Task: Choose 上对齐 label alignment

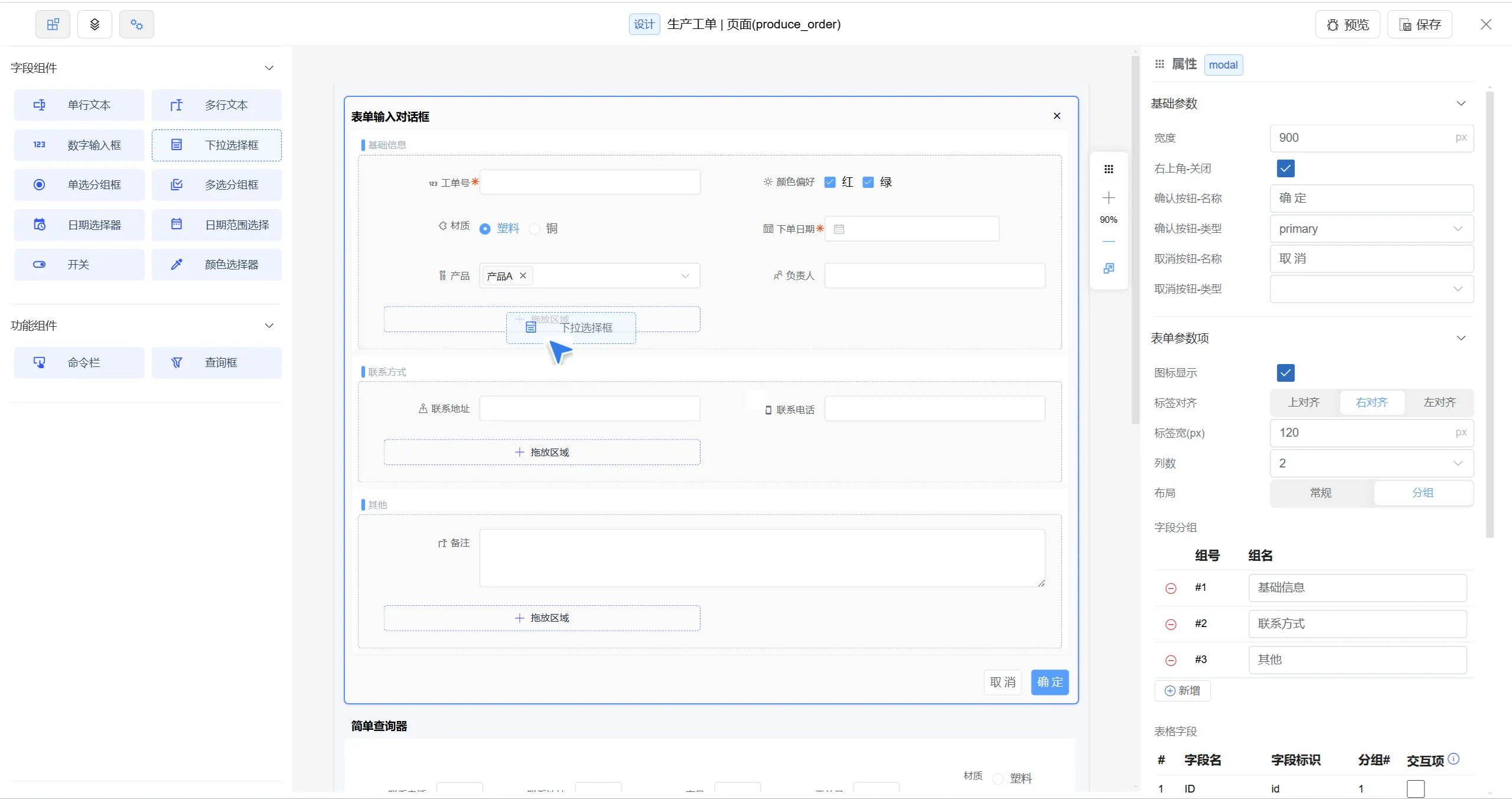Action: pos(1304,402)
